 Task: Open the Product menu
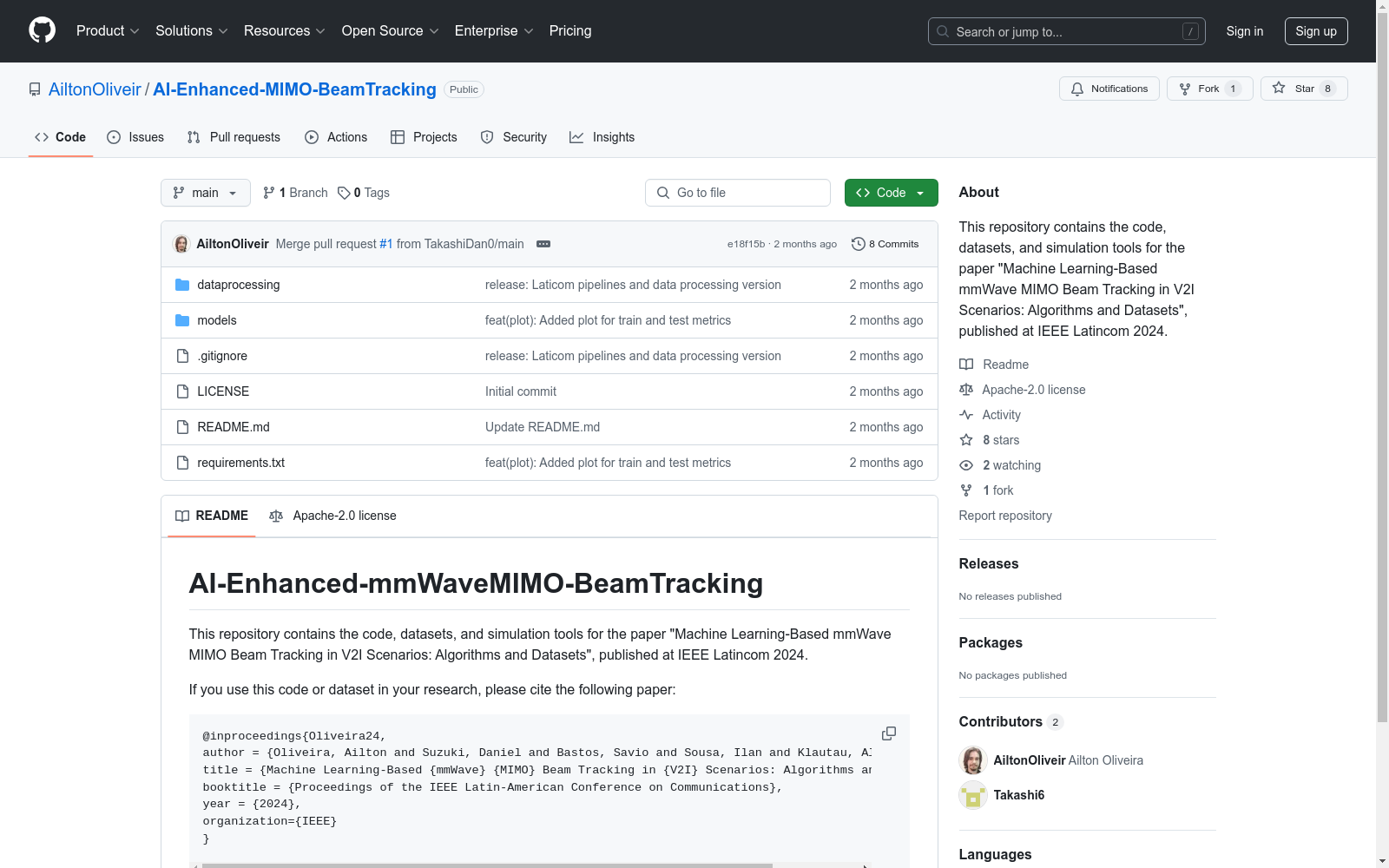[x=108, y=31]
